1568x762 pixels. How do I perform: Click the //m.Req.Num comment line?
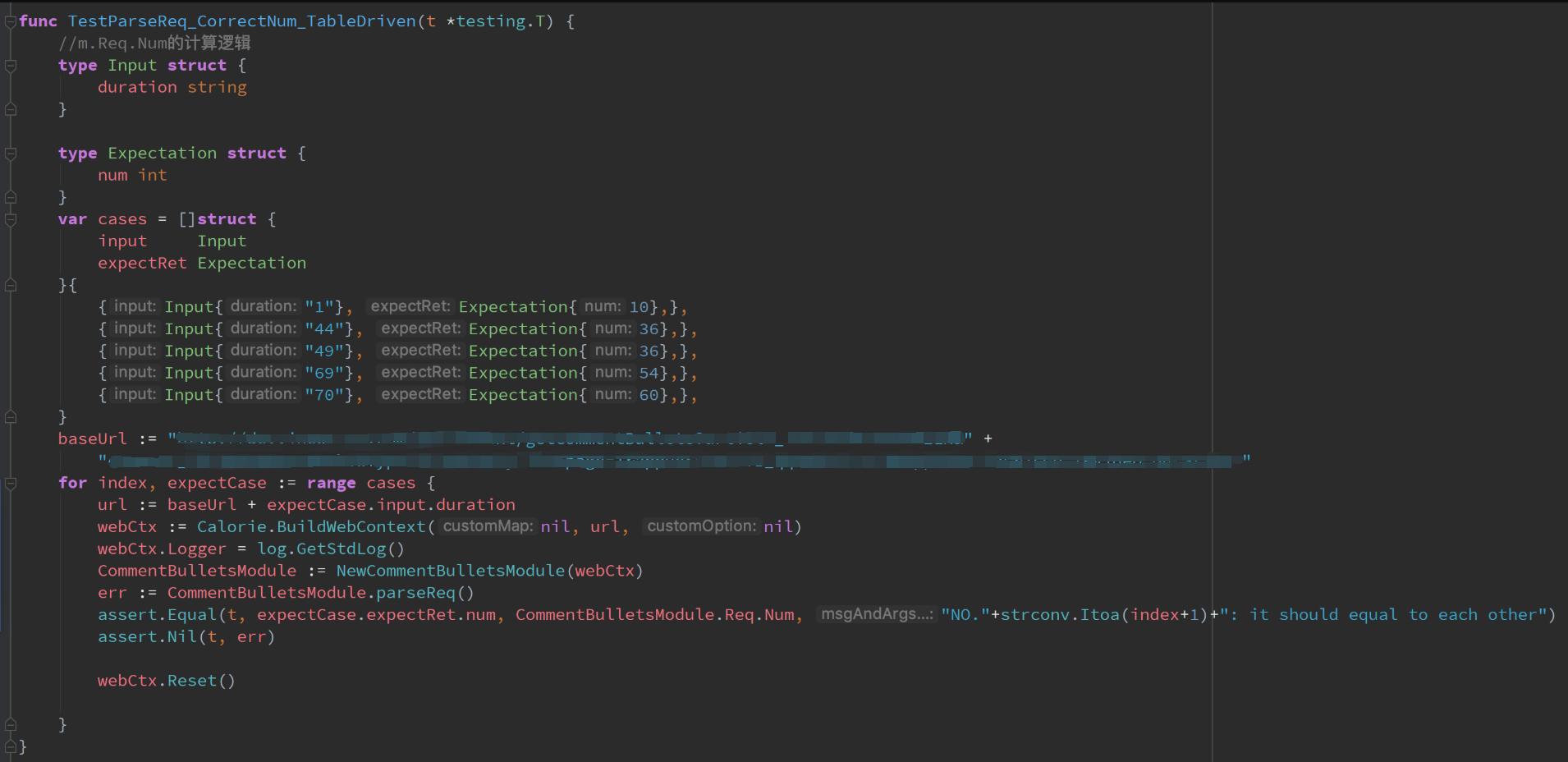[154, 44]
